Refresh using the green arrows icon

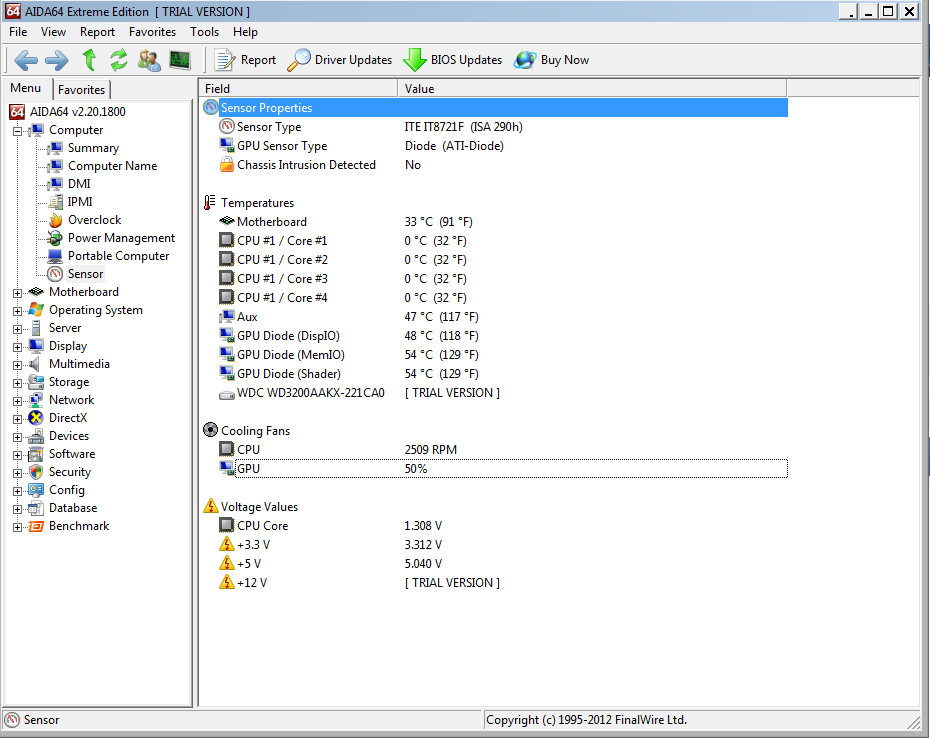[119, 60]
